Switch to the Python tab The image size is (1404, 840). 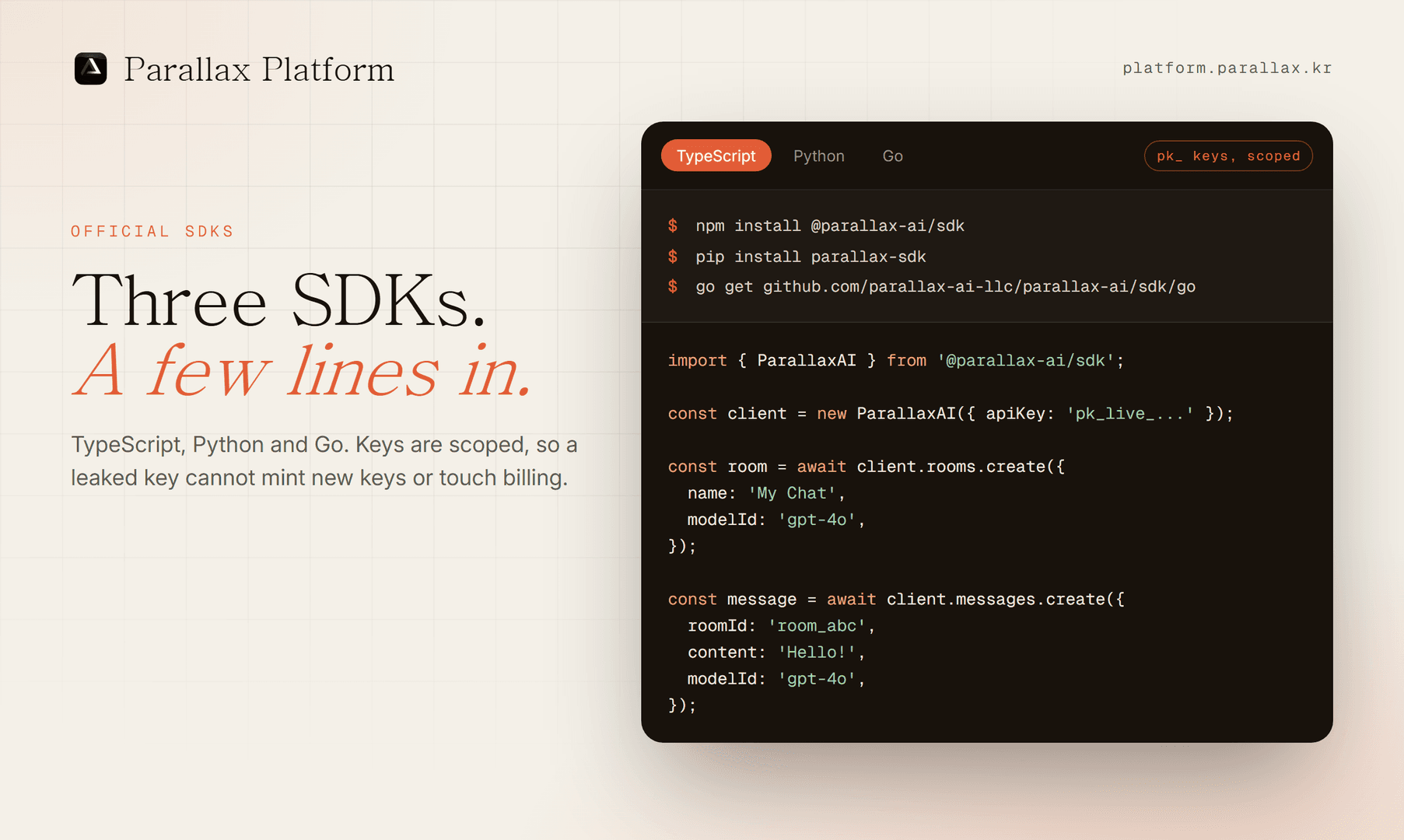pos(818,156)
